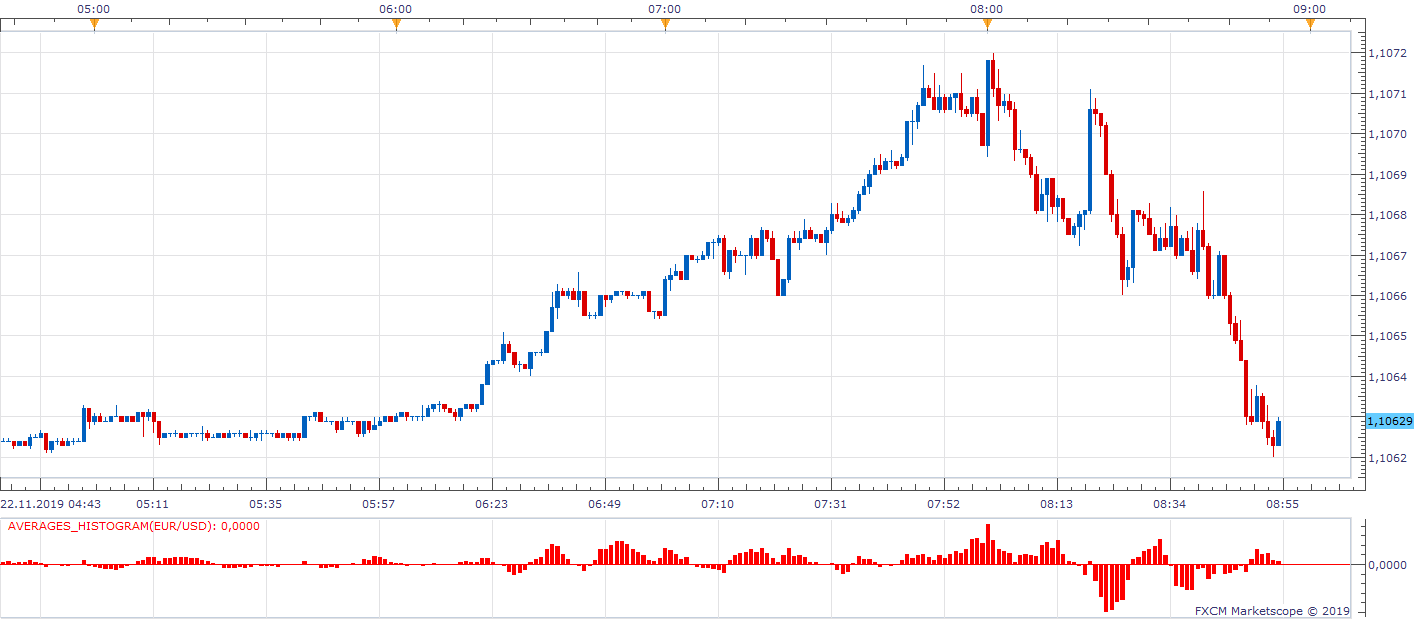Click the 08:55 time axis label
The height and width of the screenshot is (619, 1423).
point(1283,504)
